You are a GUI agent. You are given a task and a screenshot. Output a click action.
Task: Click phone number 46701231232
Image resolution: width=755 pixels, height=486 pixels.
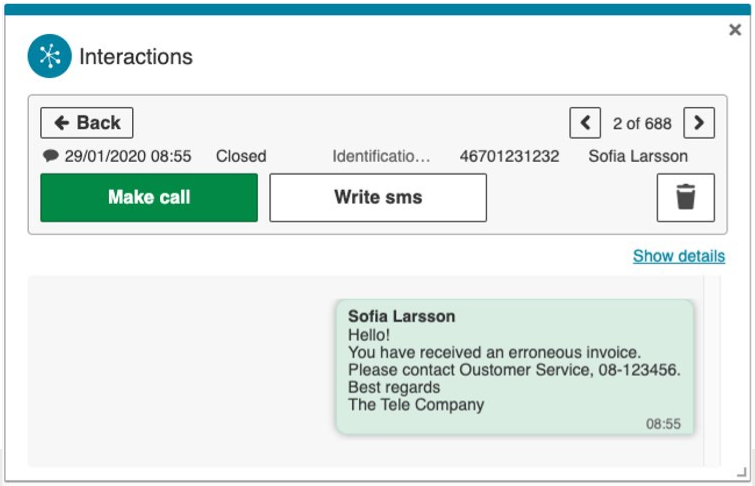509,156
